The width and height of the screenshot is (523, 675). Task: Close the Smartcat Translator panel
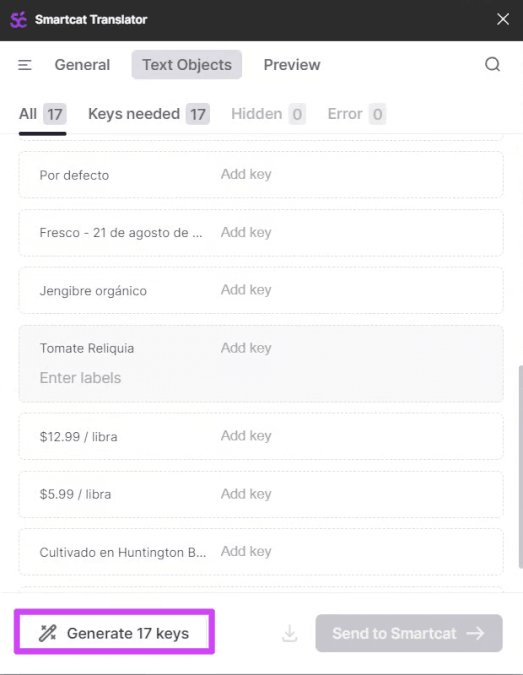[503, 19]
